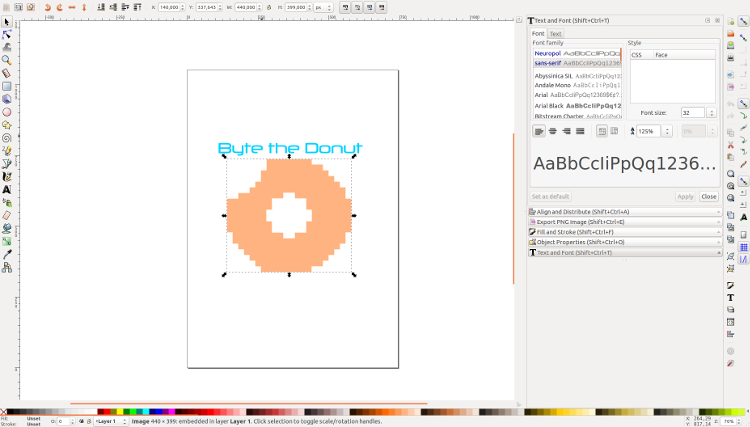Viewport: 750px width, 427px height.
Task: Flip selection horizontally
Action: (72, 7)
